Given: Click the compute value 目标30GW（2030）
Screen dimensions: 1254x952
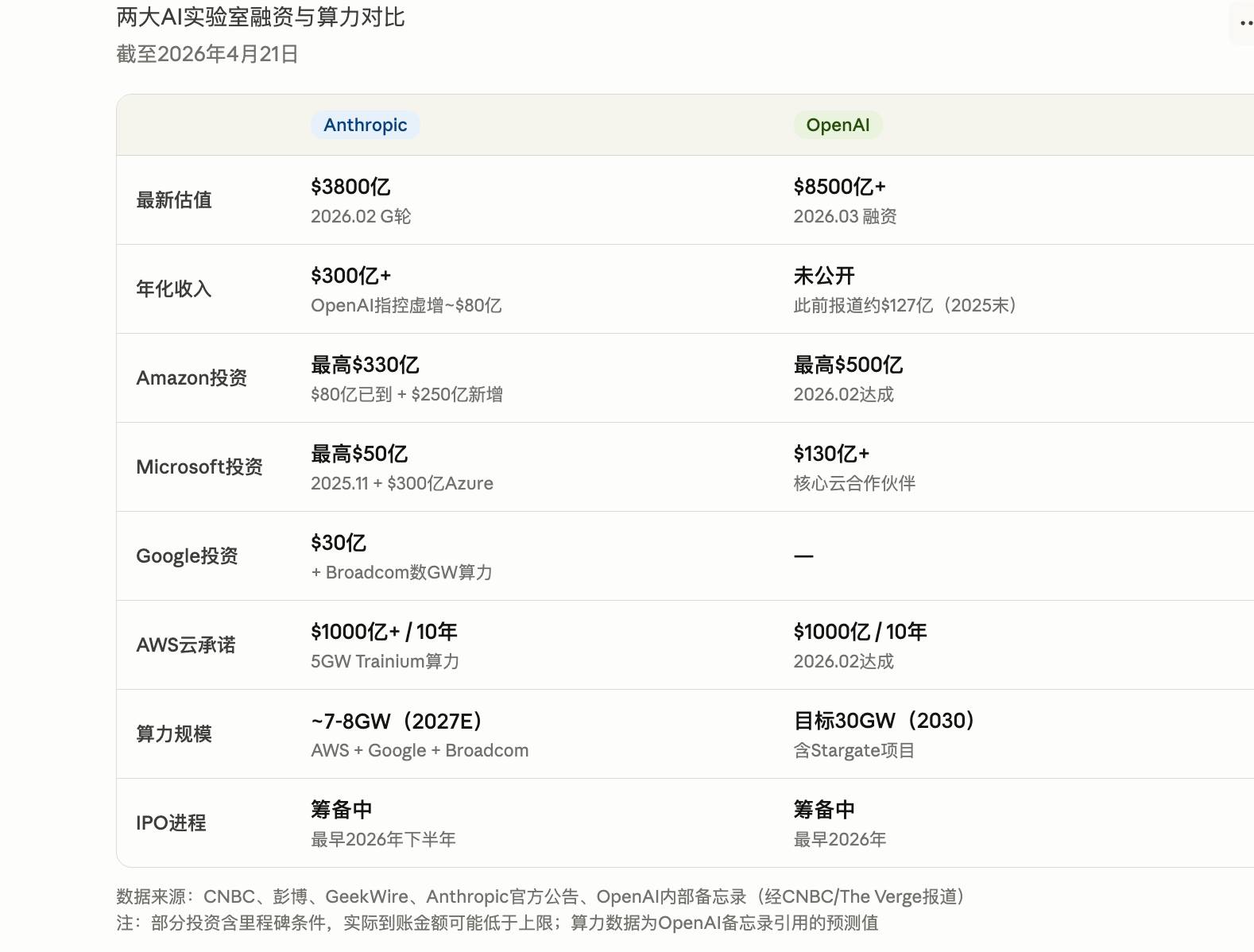Looking at the screenshot, I should 884,721.
